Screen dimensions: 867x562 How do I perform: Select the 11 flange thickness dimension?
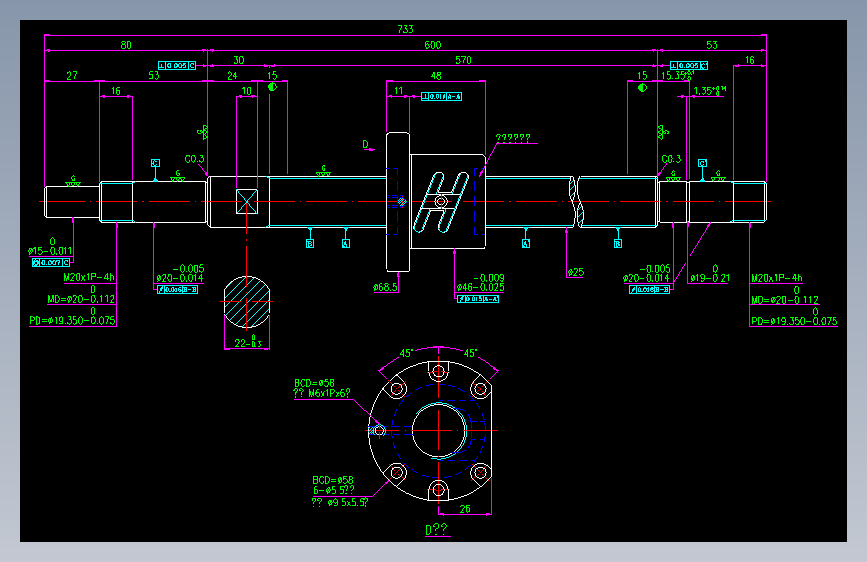point(399,91)
